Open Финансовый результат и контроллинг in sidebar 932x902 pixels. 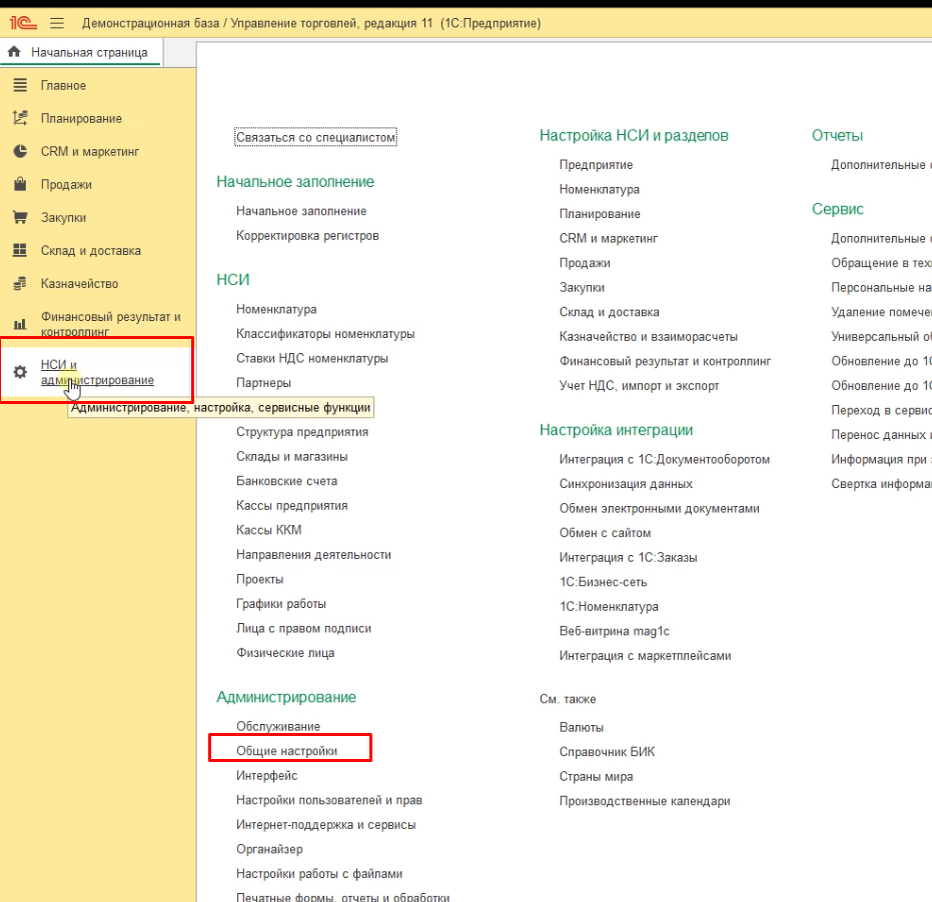coord(111,324)
